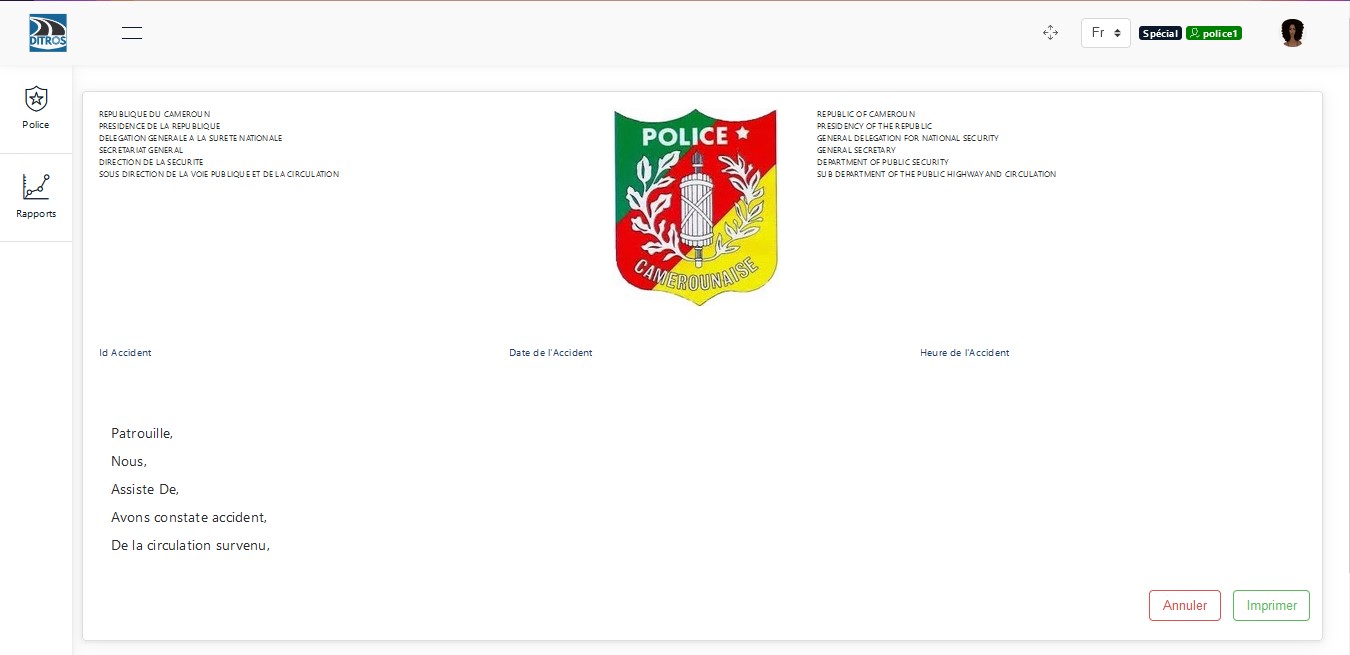Click the fullscreen arrows icon

click(x=1050, y=33)
